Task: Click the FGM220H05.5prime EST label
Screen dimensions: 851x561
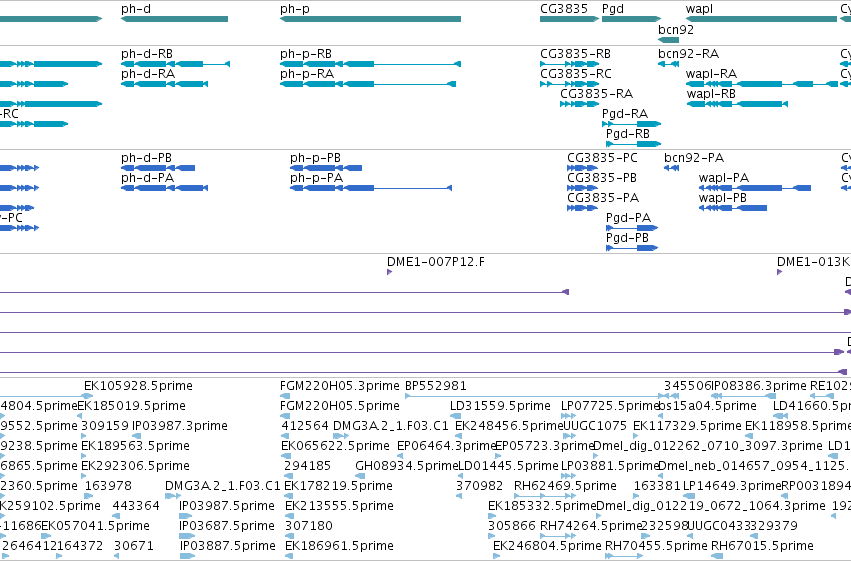Action: coord(340,406)
